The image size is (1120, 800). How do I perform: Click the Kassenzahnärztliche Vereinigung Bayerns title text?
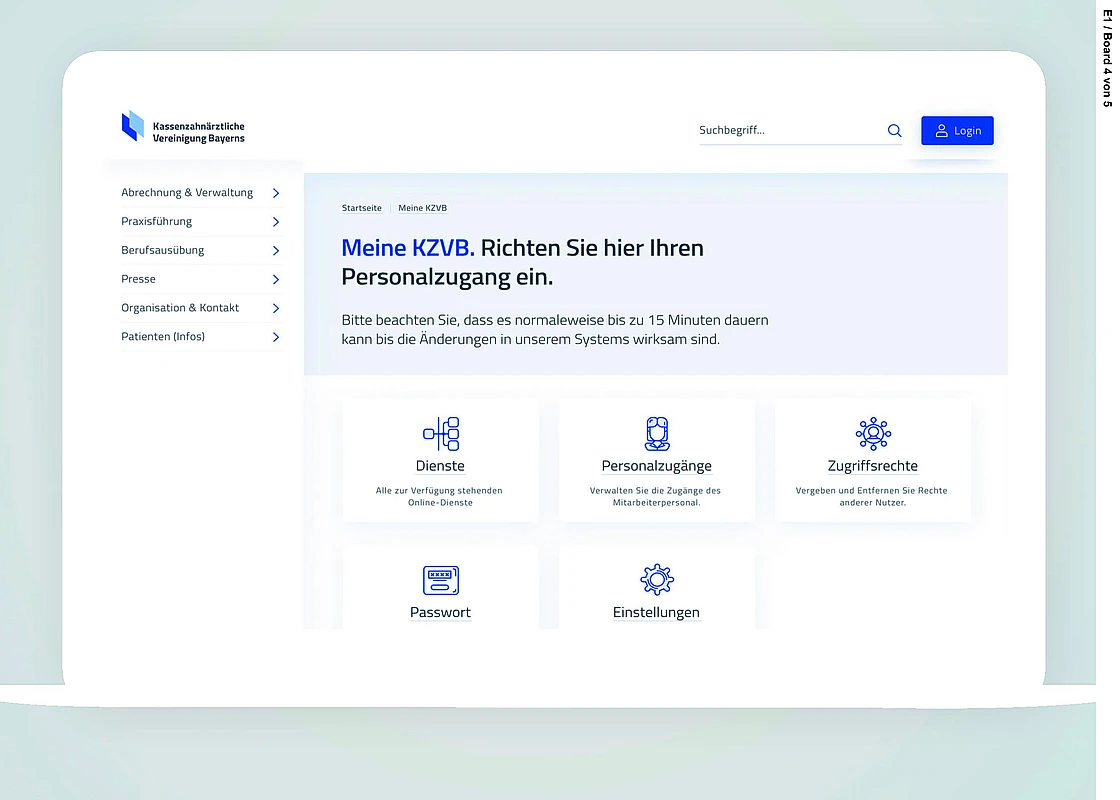(x=198, y=132)
